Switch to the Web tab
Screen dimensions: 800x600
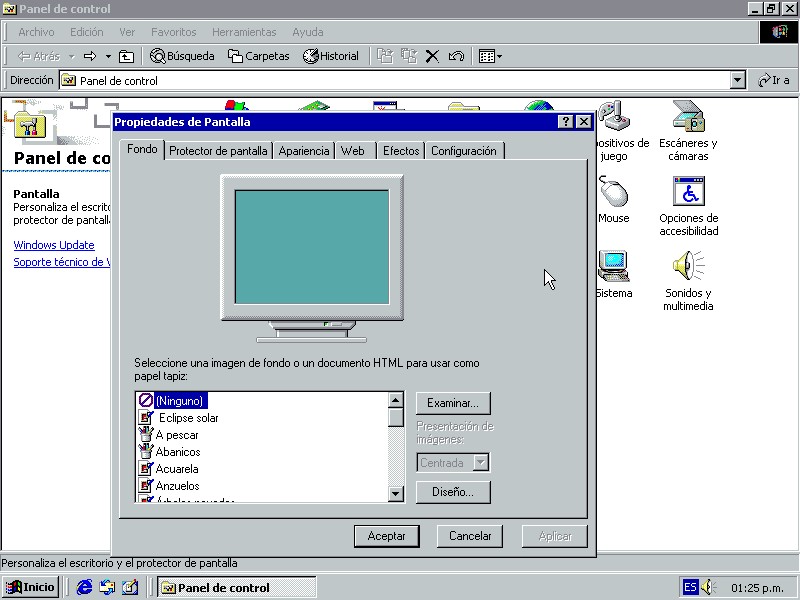pos(353,151)
